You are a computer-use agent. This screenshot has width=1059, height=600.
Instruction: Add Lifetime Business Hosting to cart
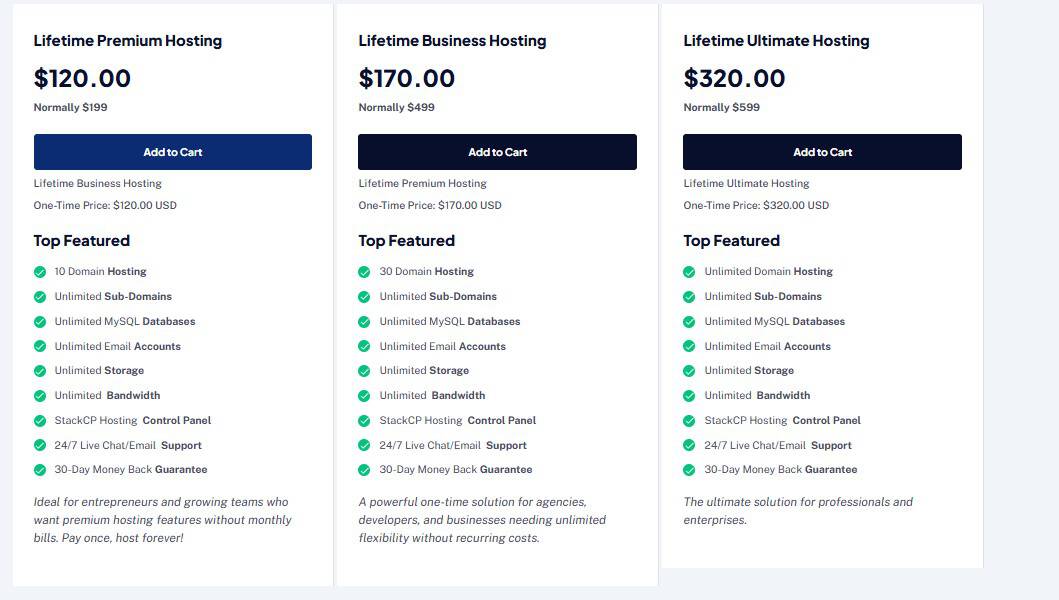click(x=498, y=152)
